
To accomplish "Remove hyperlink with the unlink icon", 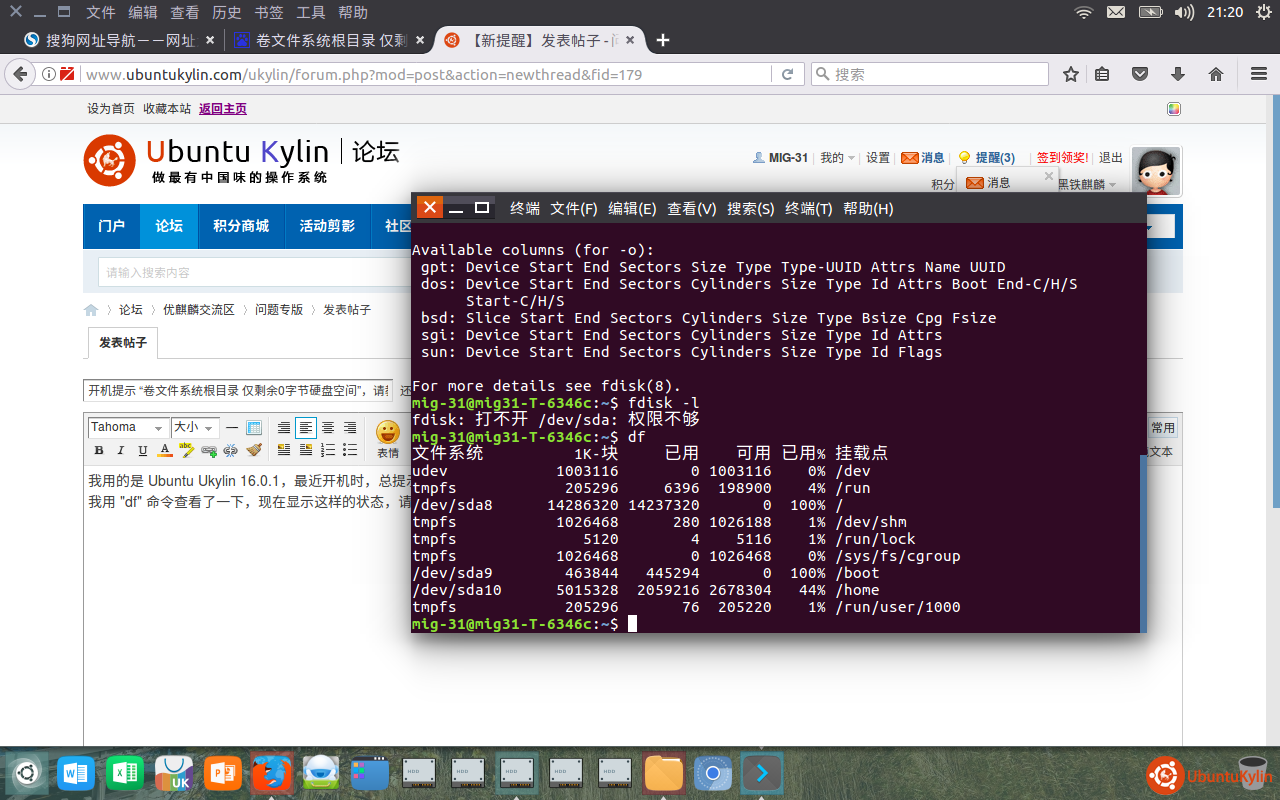I will pyautogui.click(x=231, y=451).
